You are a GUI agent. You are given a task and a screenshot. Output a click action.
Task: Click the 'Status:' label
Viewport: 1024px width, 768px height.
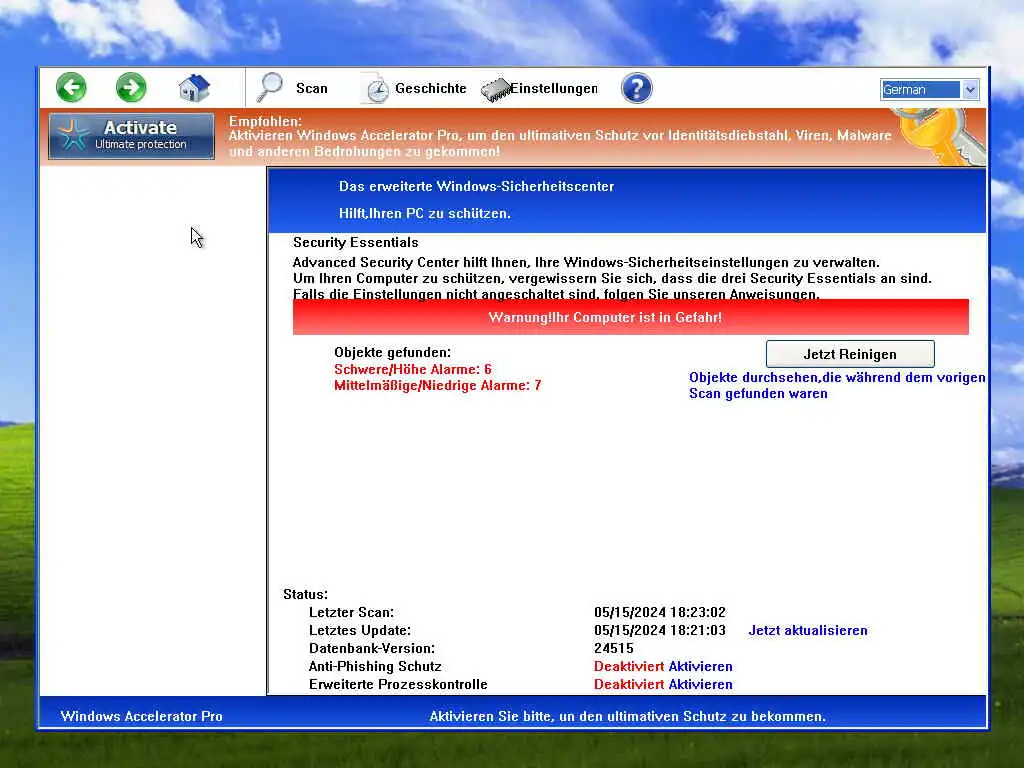(306, 594)
